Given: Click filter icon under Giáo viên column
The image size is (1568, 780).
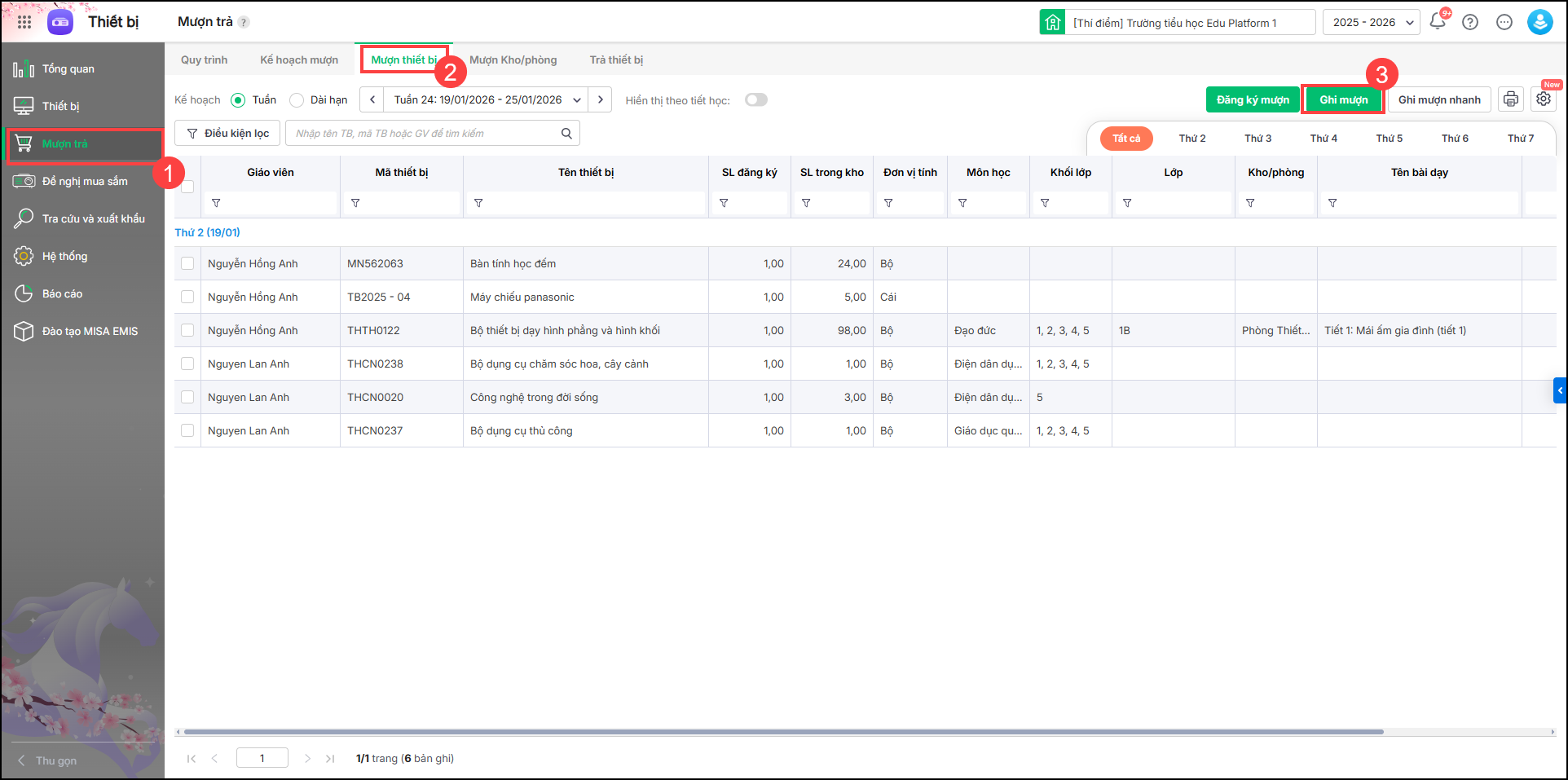Looking at the screenshot, I should 216,203.
